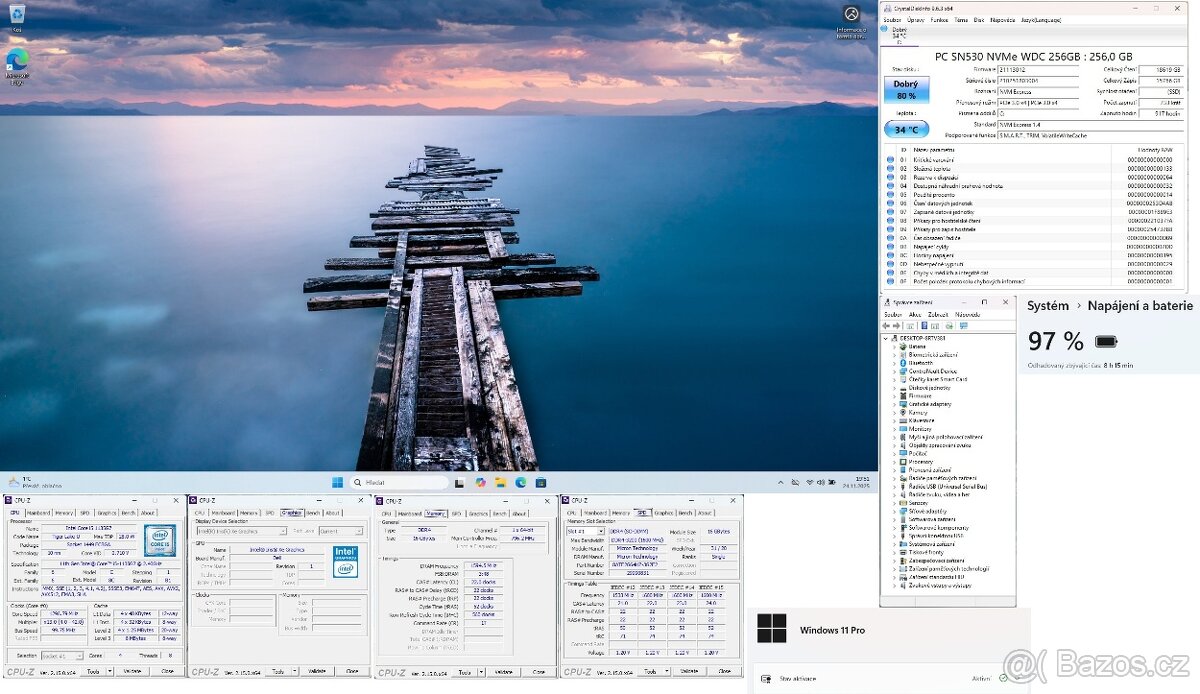1200x694 pixels.
Task: Collapse the DESKTOP root node in Device Manager
Action: click(x=886, y=338)
